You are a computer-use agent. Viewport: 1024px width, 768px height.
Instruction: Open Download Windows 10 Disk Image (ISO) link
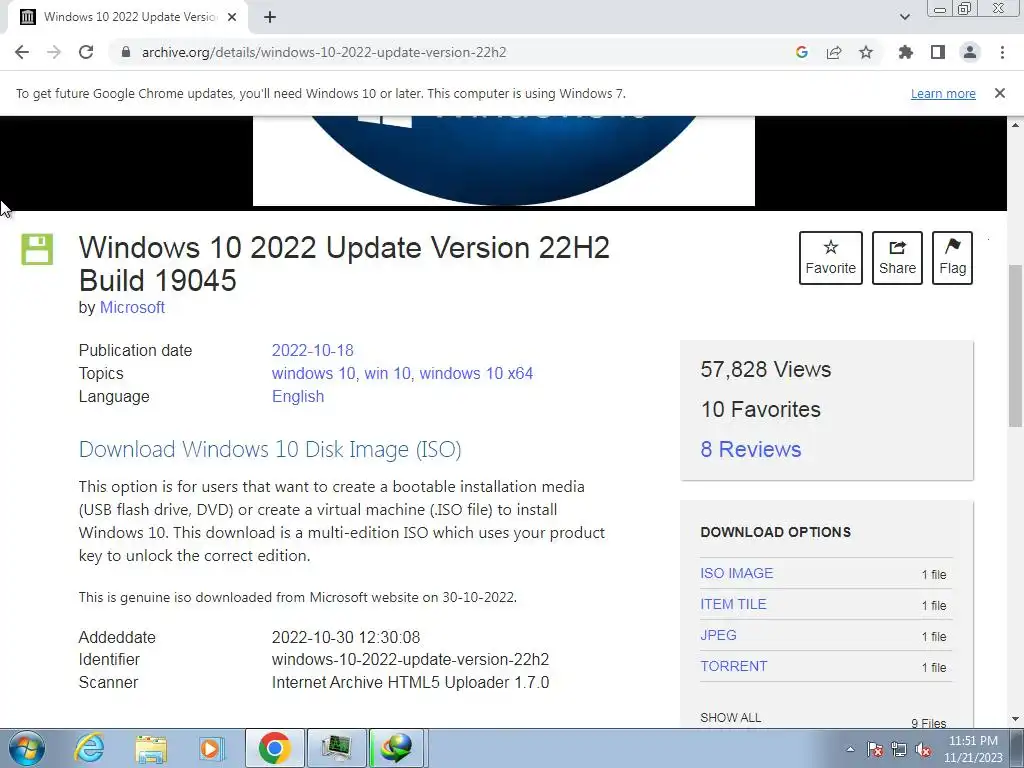click(x=270, y=449)
